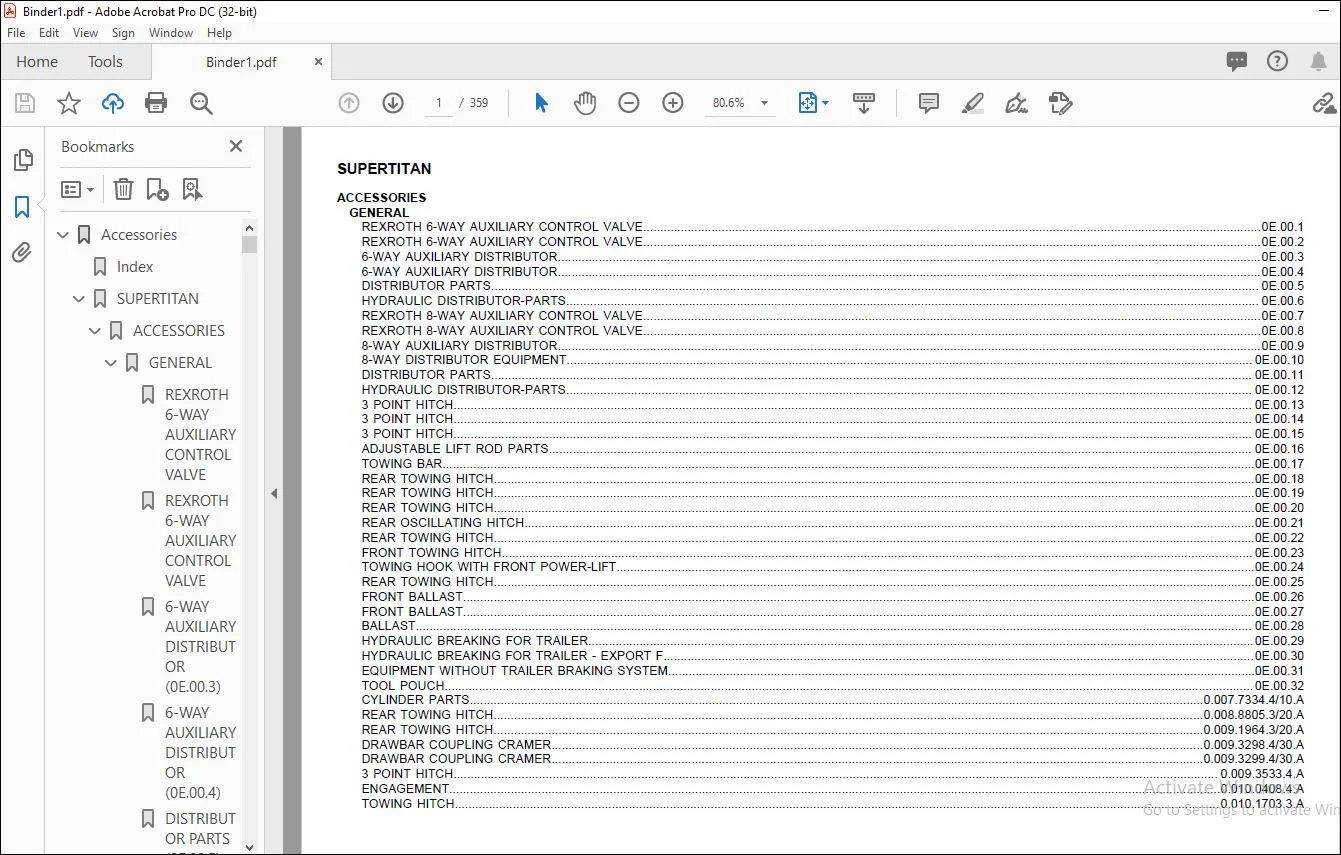Select the Index bookmark
Screen dimensions: 1341x855
135,267
